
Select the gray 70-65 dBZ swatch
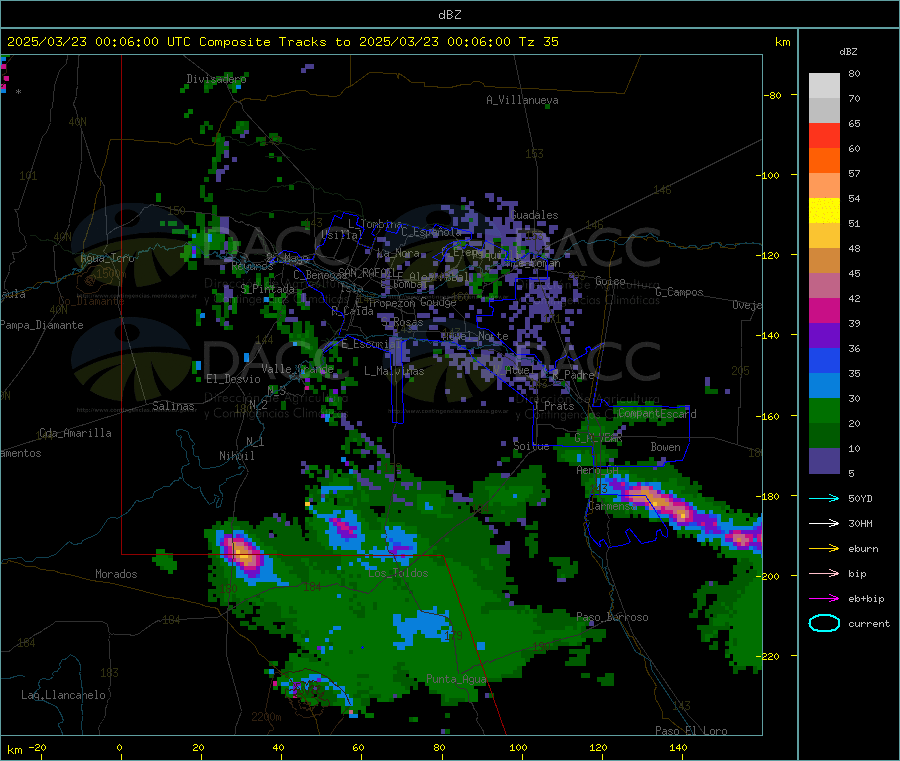pyautogui.click(x=824, y=111)
